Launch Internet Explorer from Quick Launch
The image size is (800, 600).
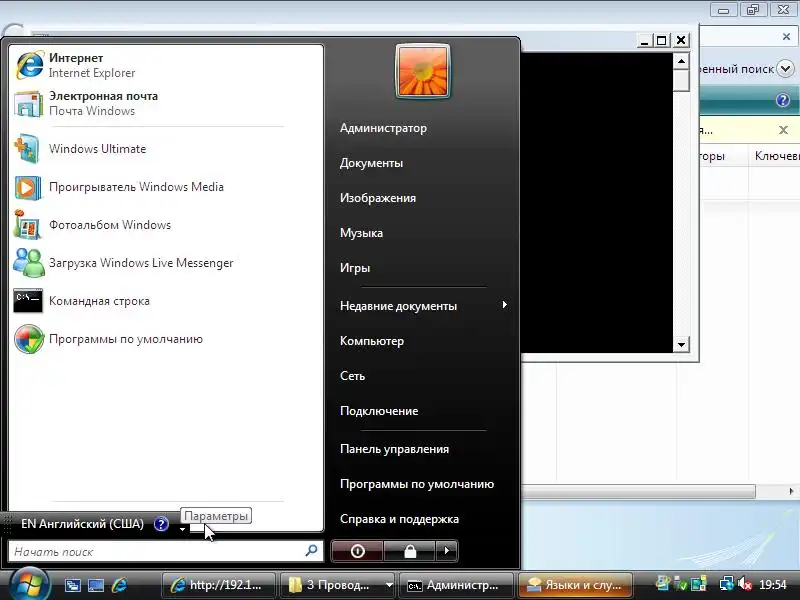[x=119, y=585]
